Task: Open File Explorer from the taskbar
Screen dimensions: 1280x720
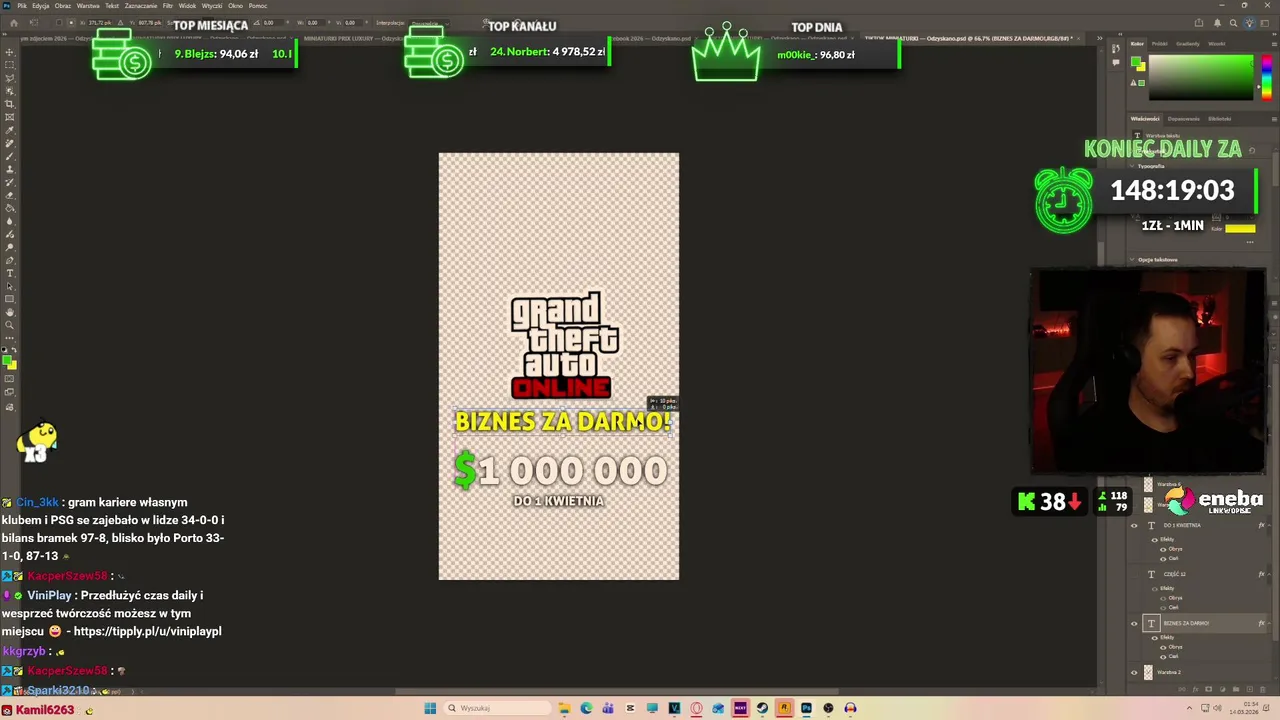Action: pos(565,708)
